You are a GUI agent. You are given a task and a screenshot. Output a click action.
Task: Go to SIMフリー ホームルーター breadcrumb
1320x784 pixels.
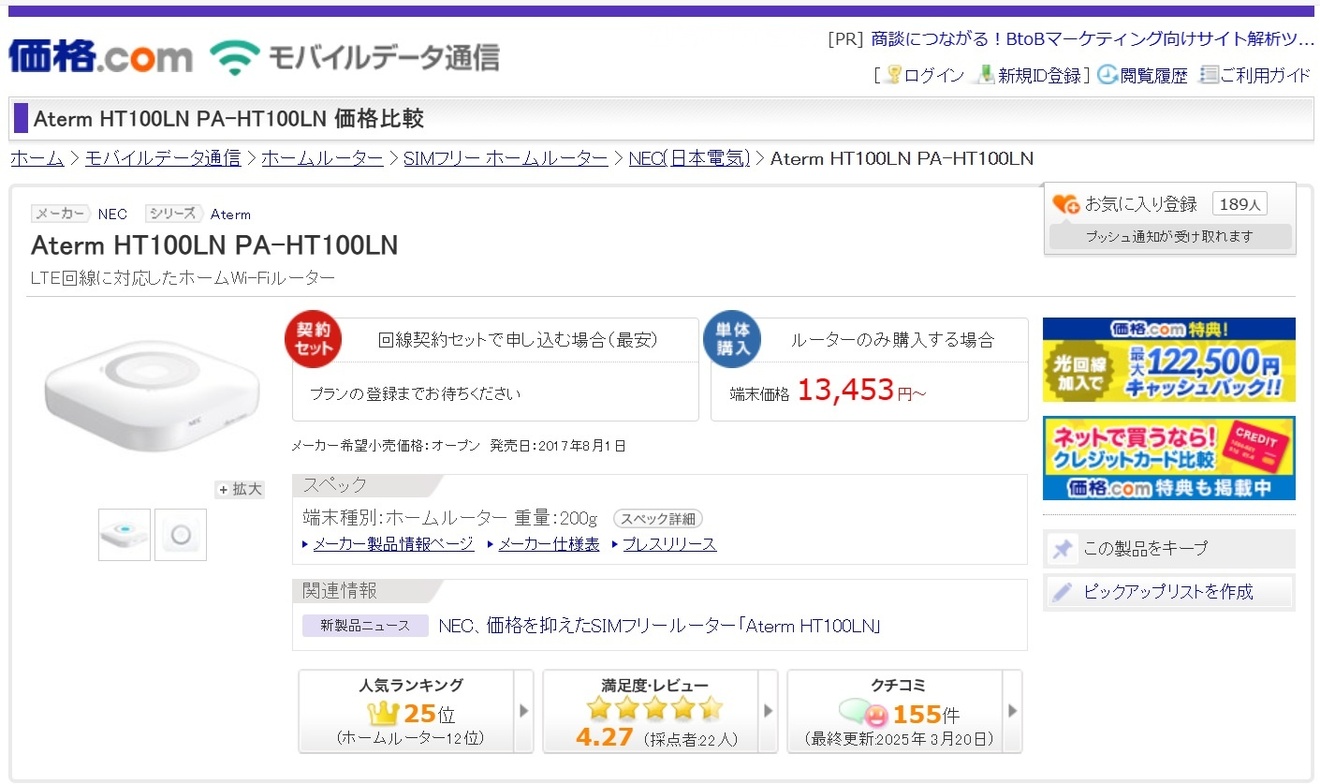tap(506, 158)
